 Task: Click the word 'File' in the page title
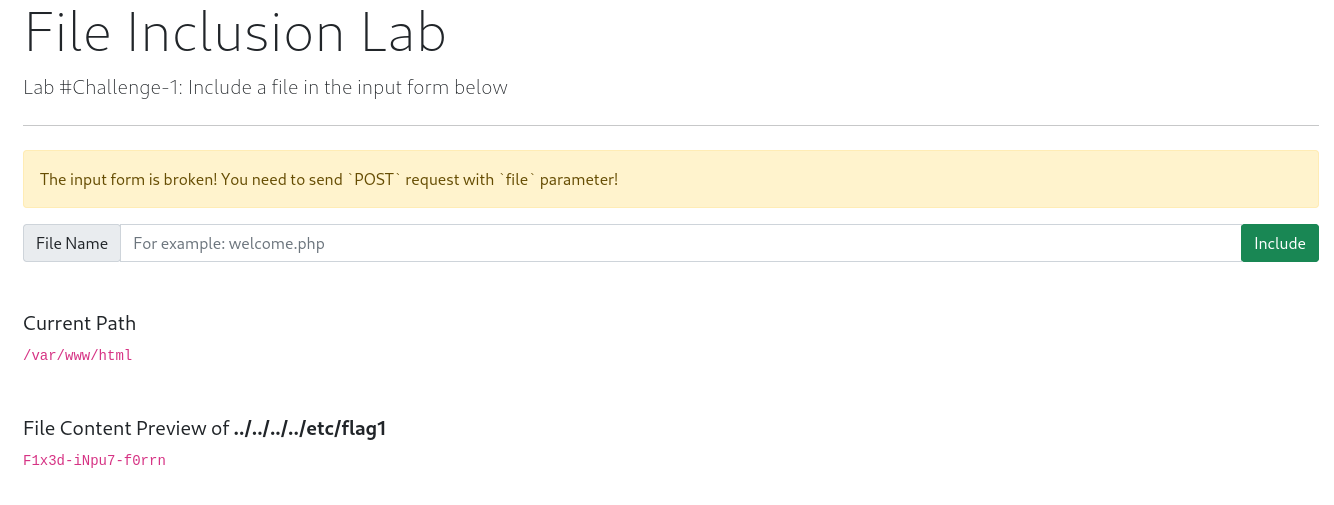pyautogui.click(x=69, y=33)
